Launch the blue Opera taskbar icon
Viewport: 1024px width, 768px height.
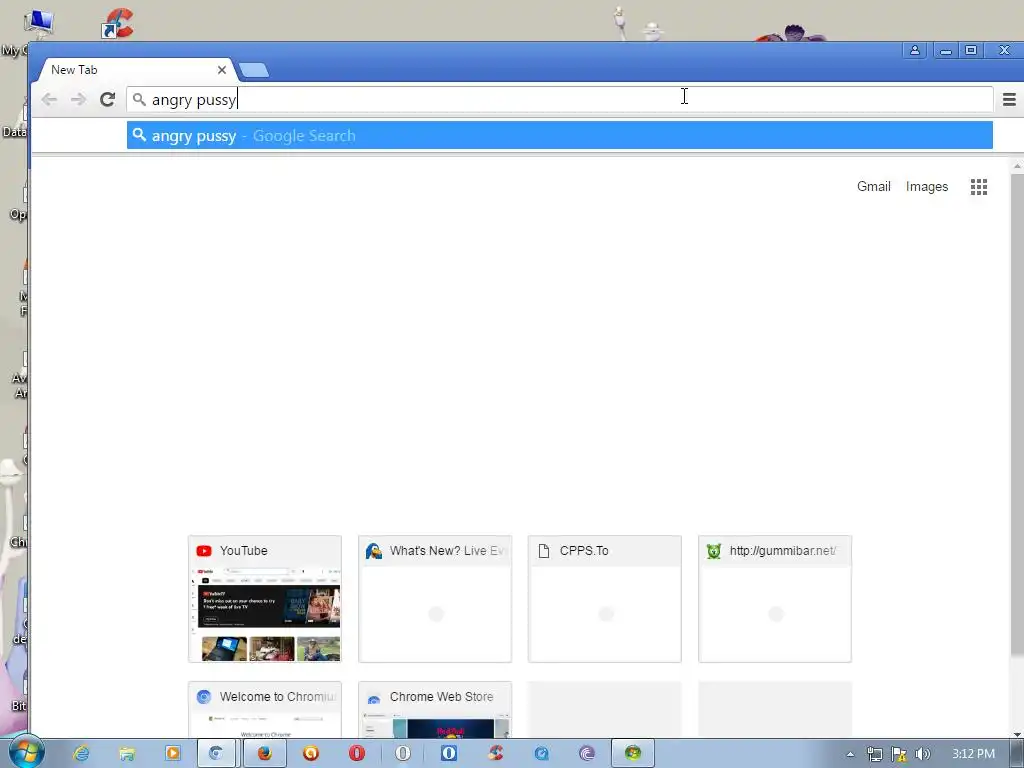(449, 754)
